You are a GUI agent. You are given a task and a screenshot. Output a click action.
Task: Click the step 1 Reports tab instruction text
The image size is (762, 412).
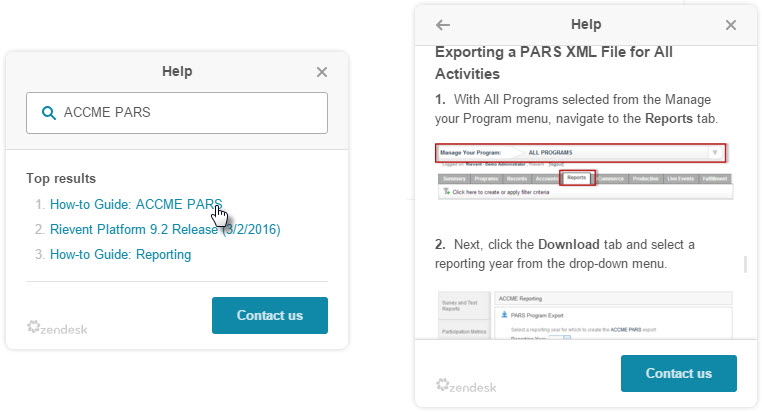pyautogui.click(x=576, y=109)
